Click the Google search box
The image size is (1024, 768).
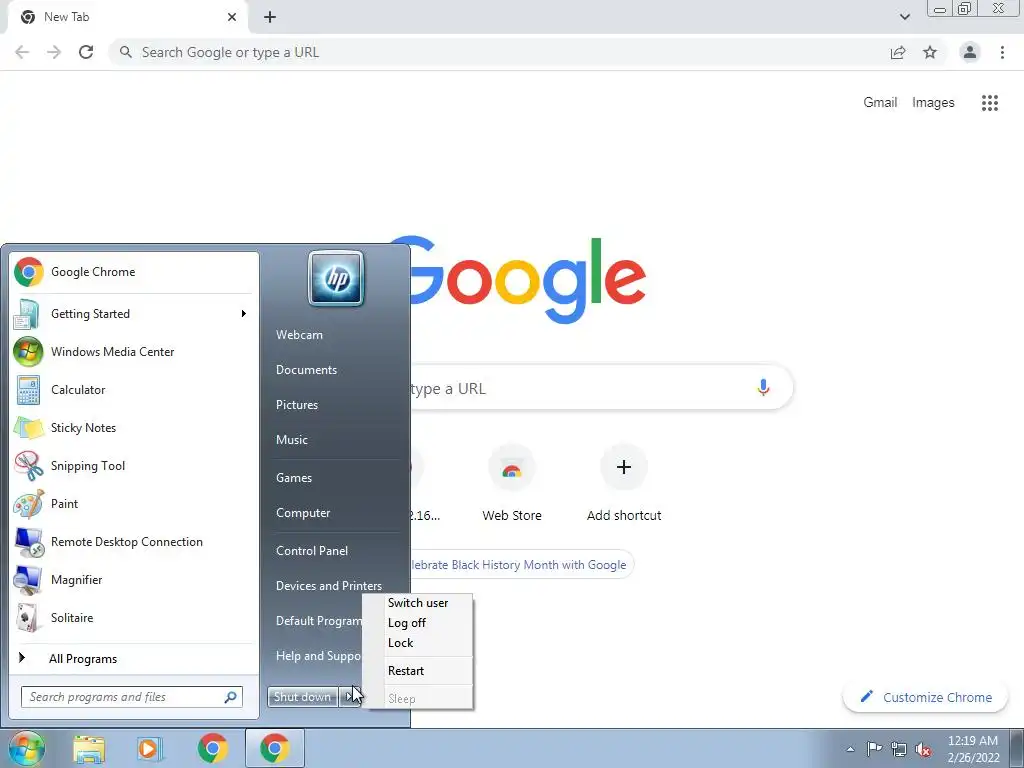tap(601, 387)
